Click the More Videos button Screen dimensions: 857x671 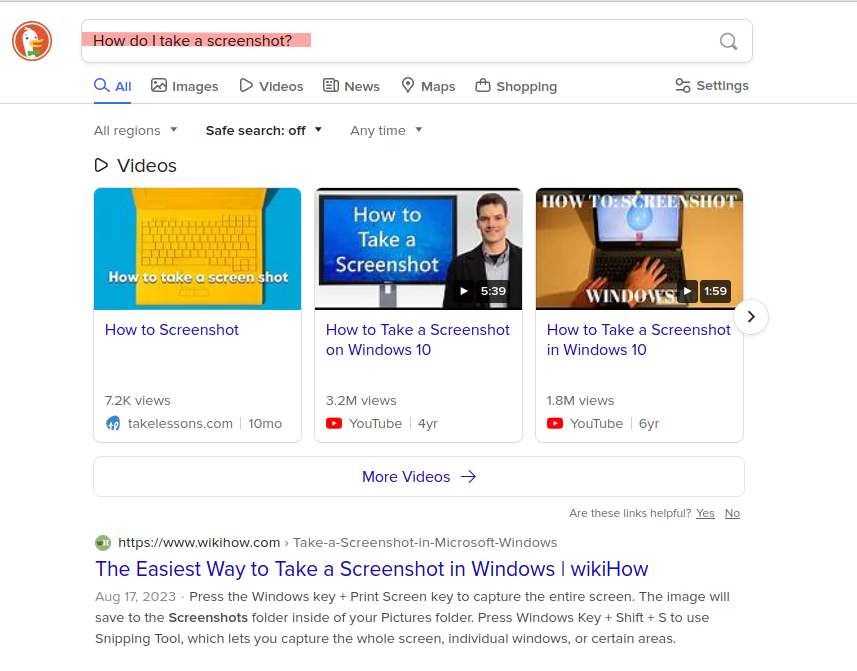(x=418, y=477)
